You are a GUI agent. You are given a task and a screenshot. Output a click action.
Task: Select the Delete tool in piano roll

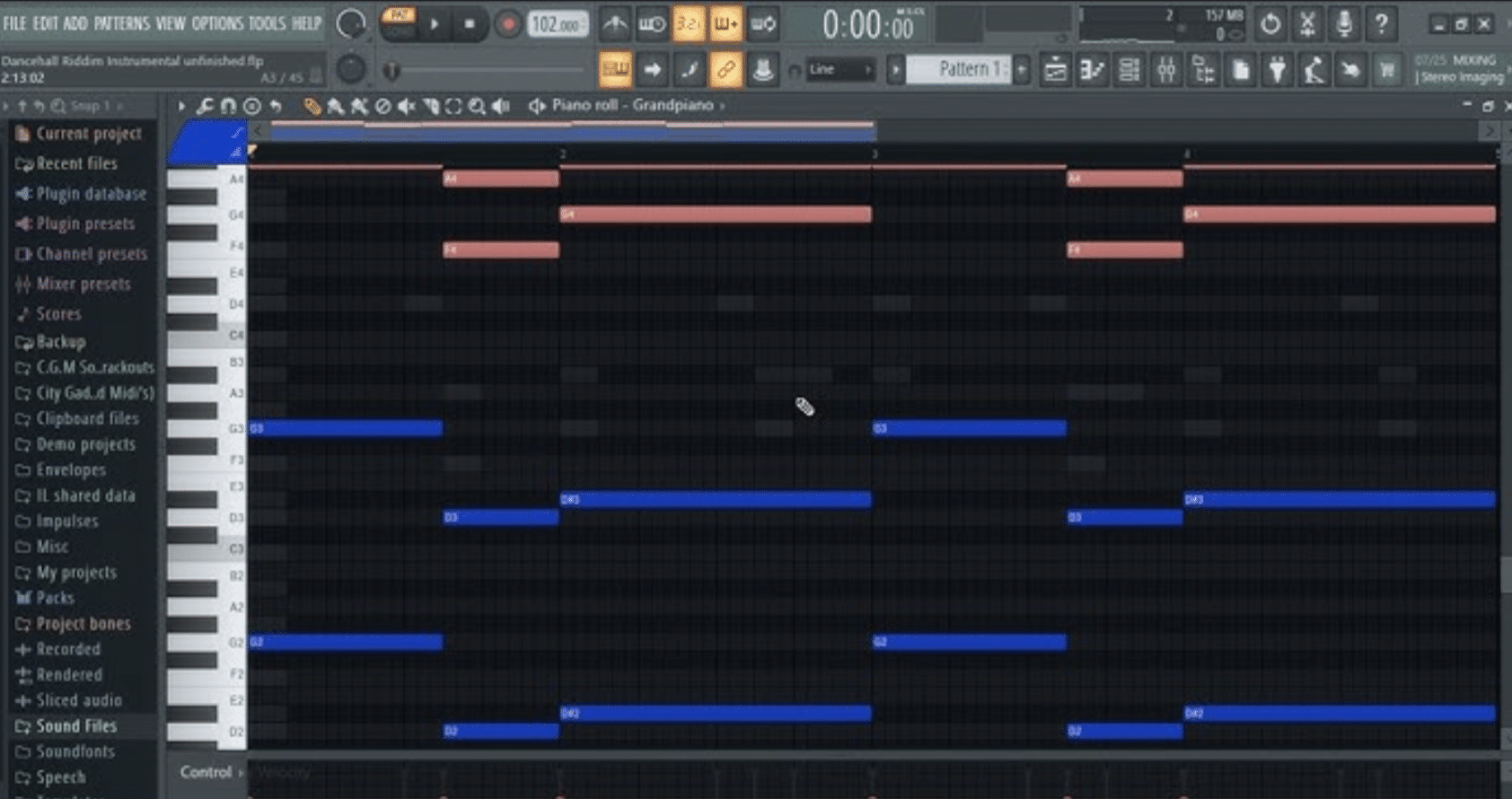tap(383, 107)
